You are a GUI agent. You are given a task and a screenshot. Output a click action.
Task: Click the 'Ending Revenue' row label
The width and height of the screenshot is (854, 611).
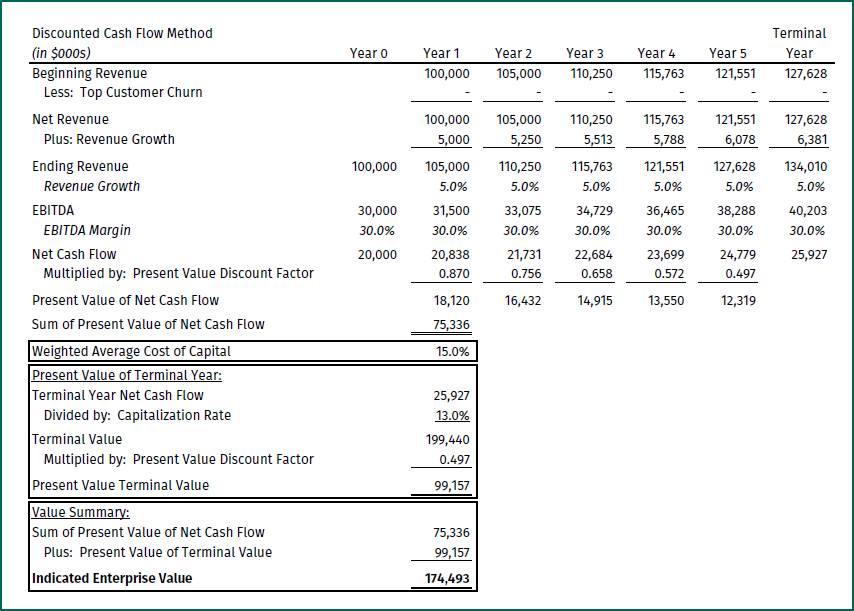coord(80,167)
